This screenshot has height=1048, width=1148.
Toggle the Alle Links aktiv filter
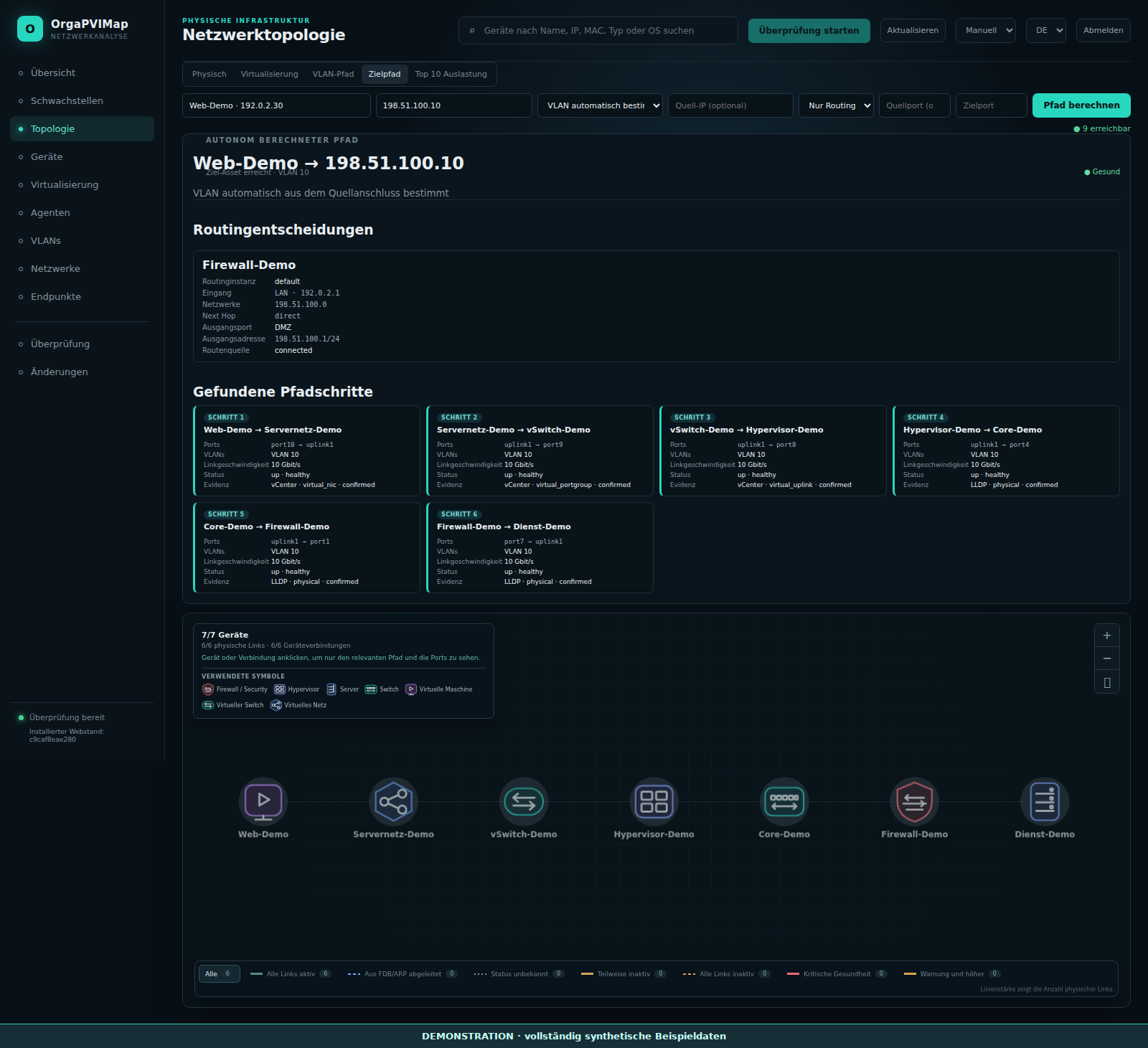[291, 973]
